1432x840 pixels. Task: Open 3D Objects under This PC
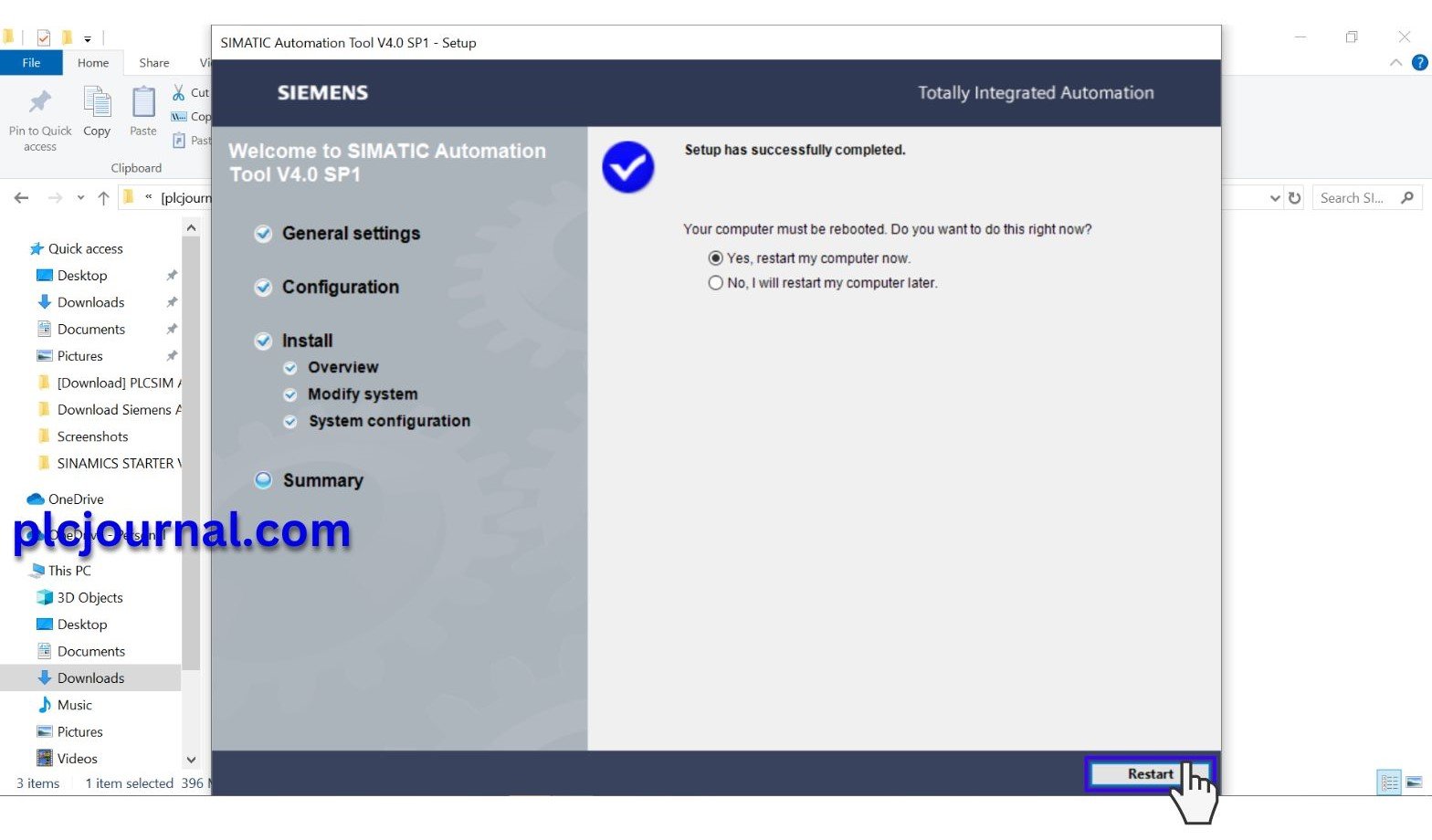[79, 598]
